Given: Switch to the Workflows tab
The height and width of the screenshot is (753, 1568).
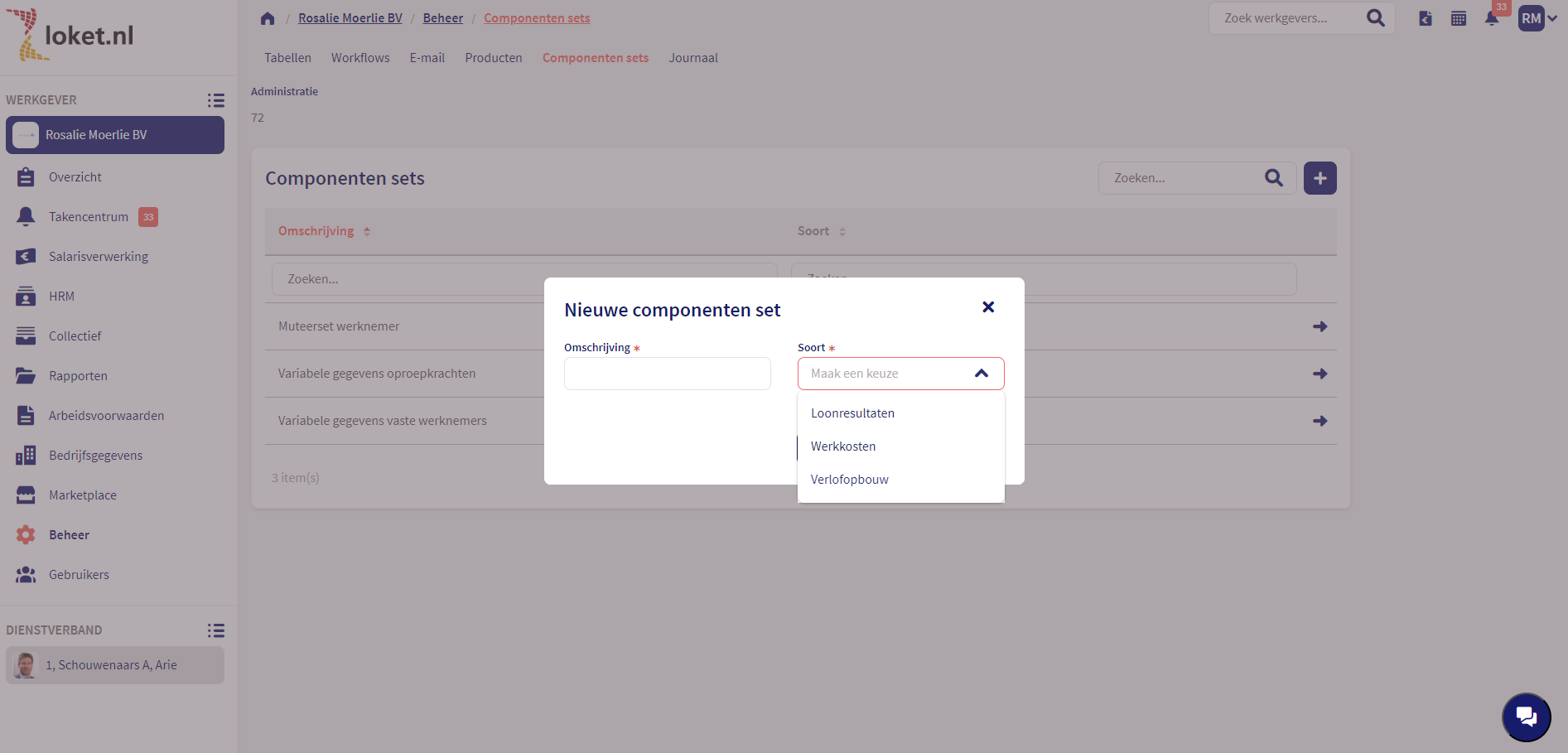Looking at the screenshot, I should (360, 58).
